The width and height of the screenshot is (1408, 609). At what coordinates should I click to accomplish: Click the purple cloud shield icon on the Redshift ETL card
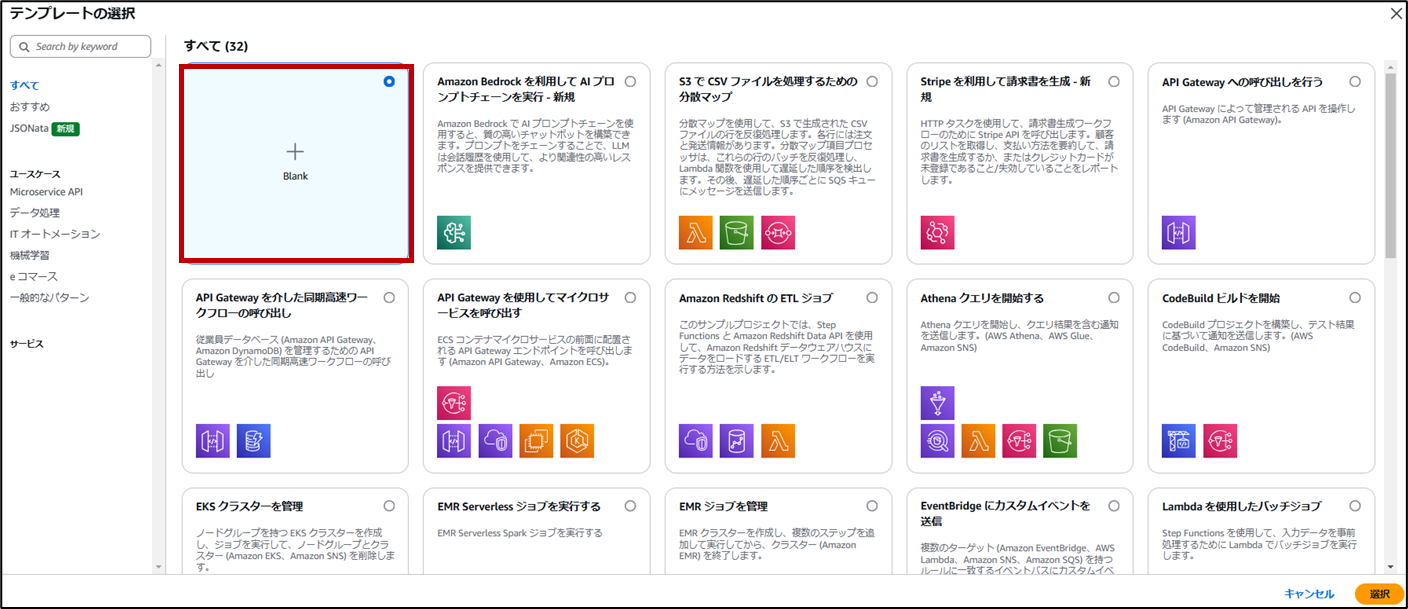point(696,441)
